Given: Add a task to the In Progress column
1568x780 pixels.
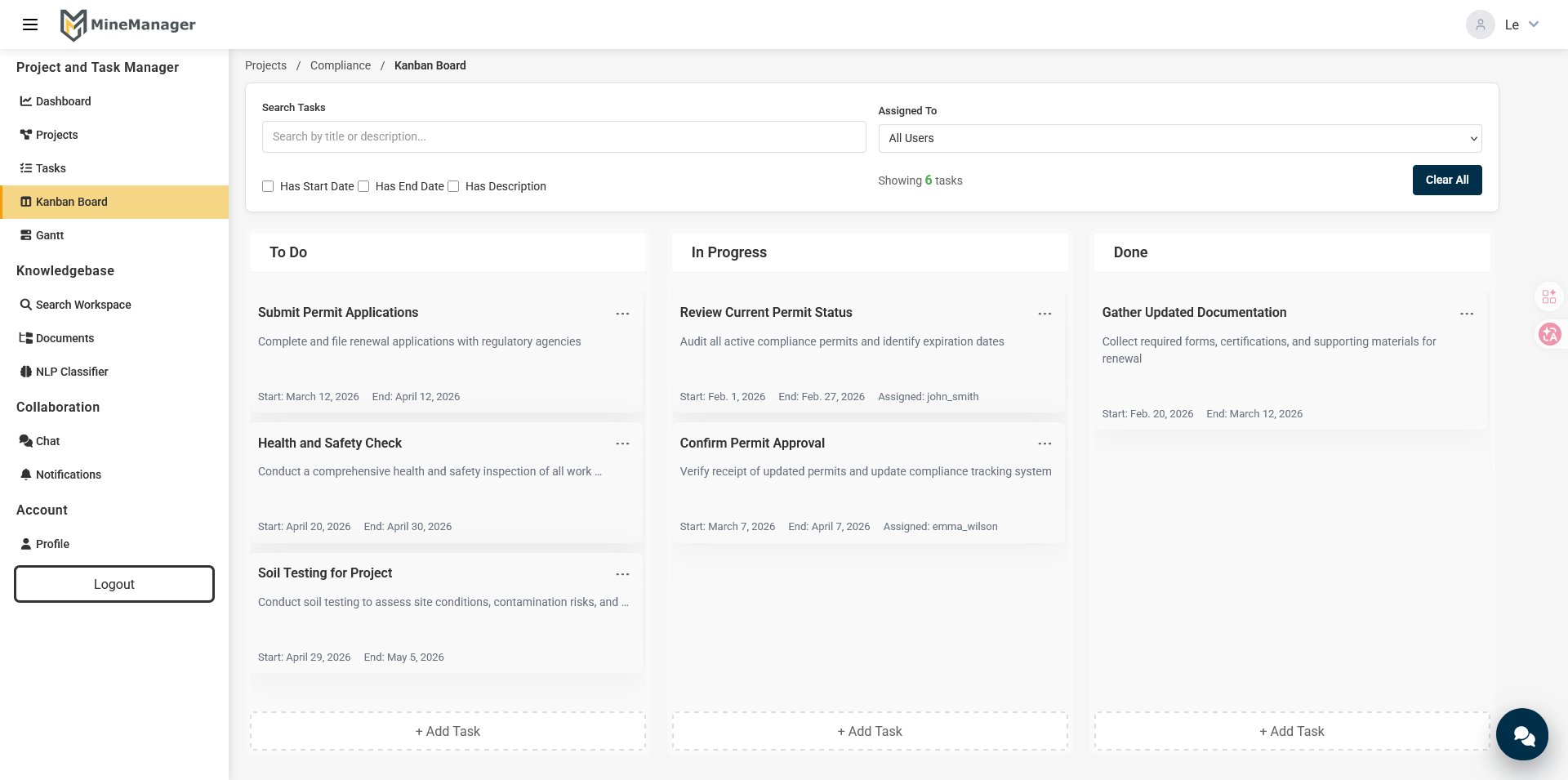Looking at the screenshot, I should (x=870, y=731).
